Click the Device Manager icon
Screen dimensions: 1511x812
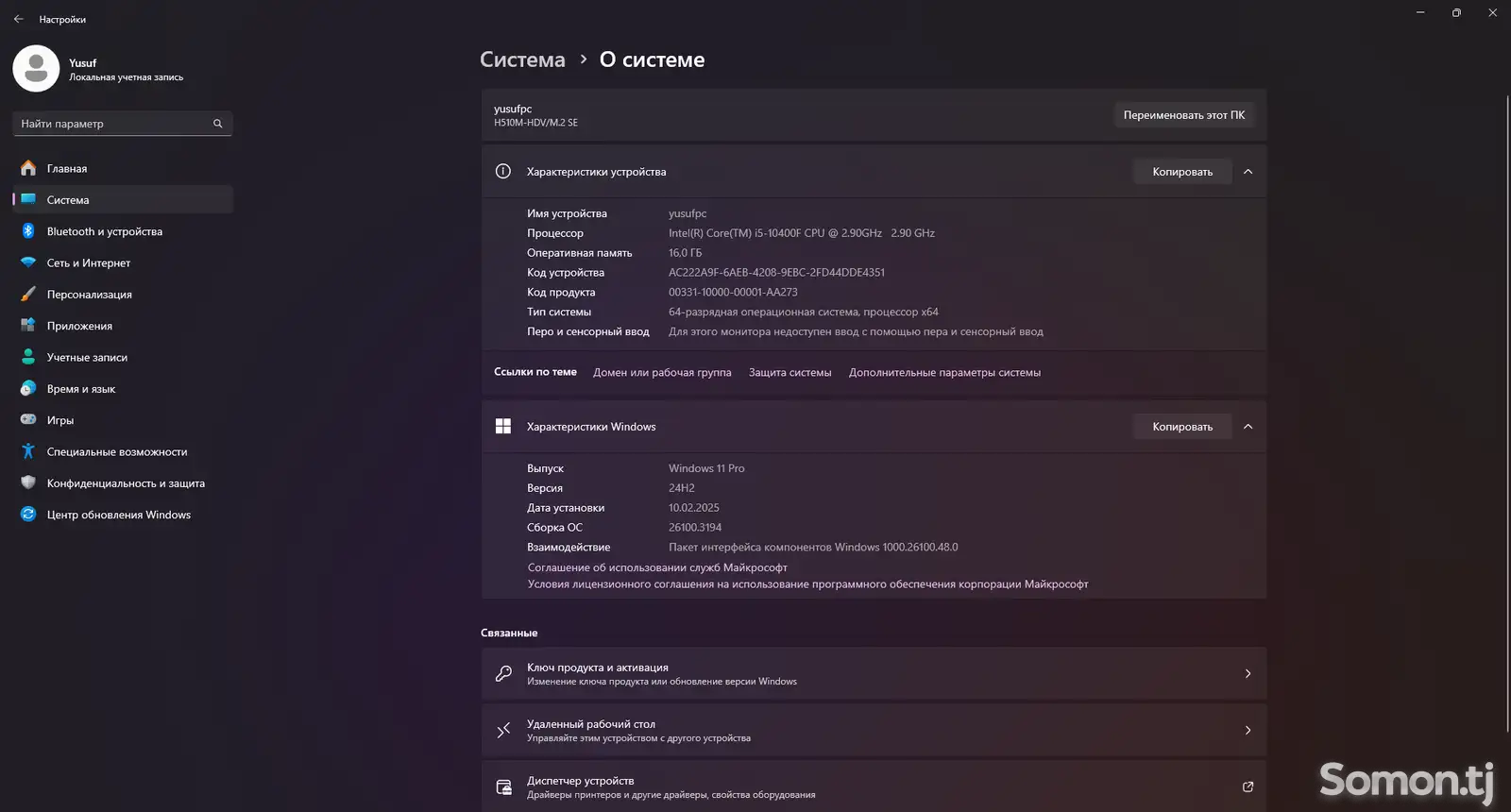pos(503,787)
